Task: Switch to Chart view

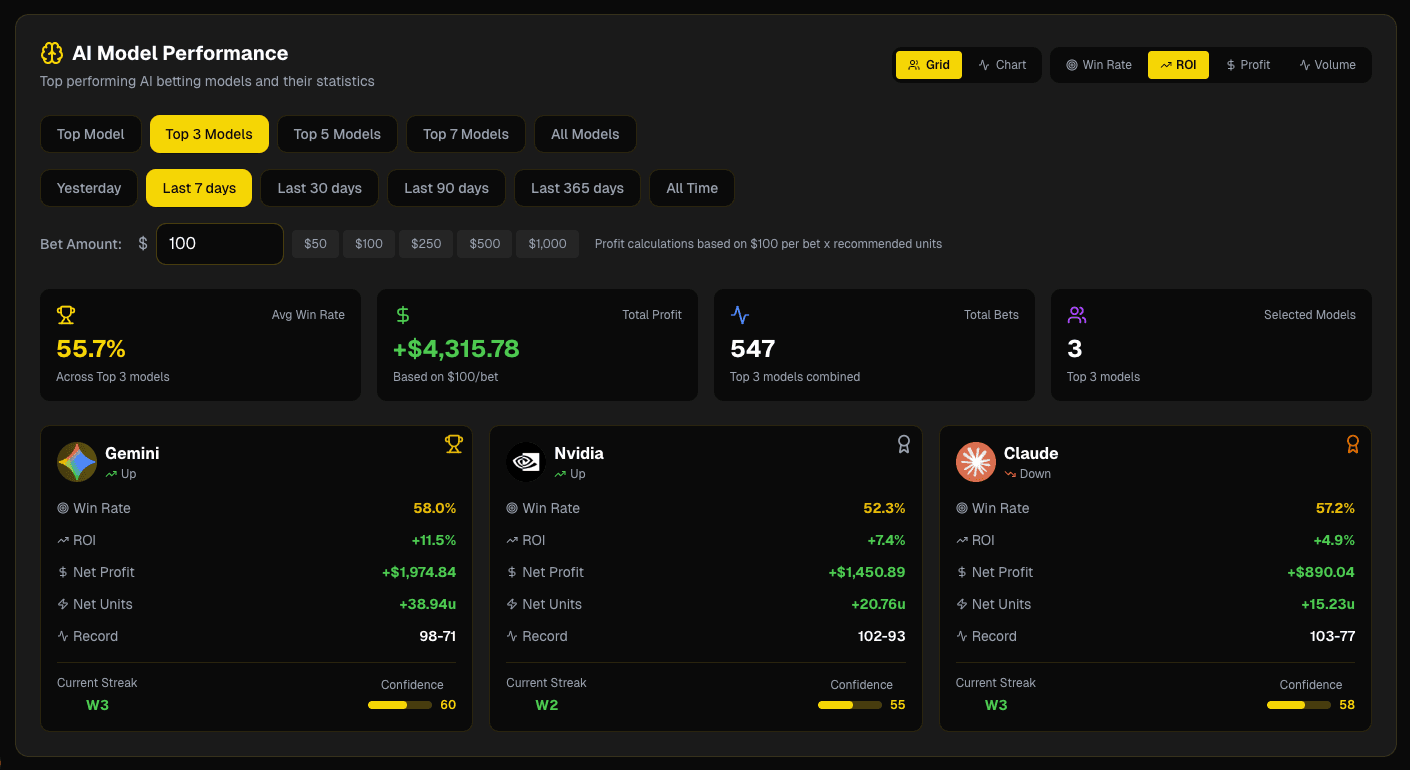Action: click(1002, 64)
